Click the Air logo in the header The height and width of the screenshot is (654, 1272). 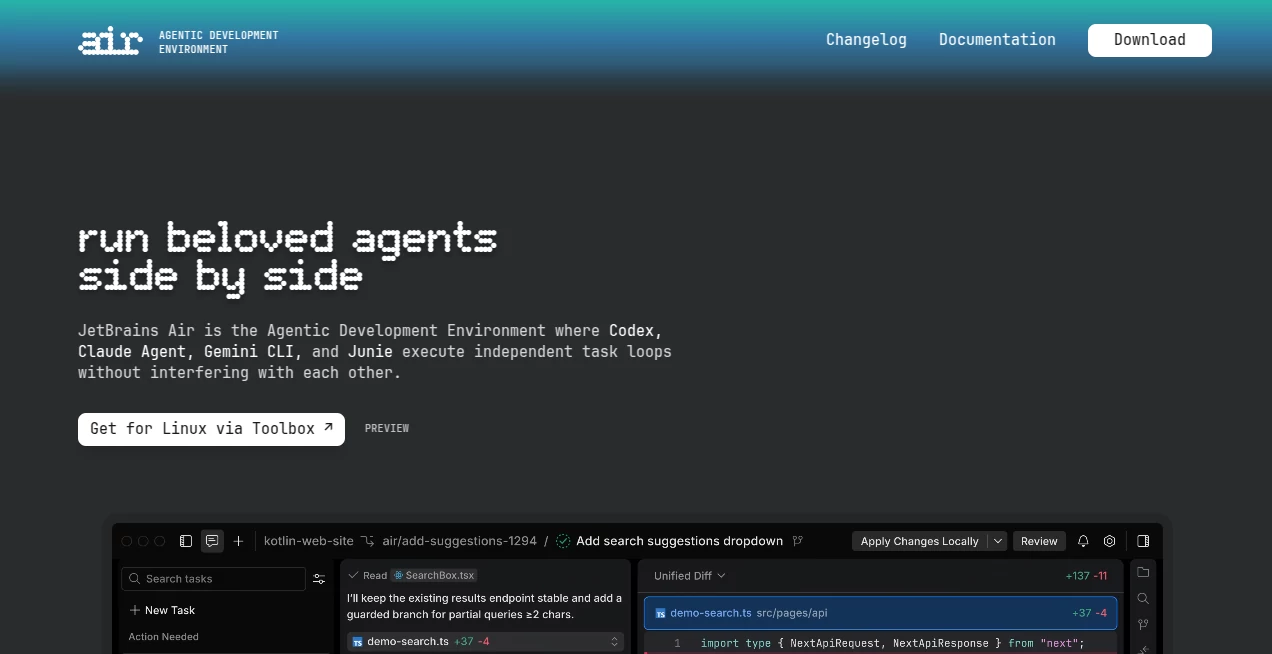[x=110, y=41]
